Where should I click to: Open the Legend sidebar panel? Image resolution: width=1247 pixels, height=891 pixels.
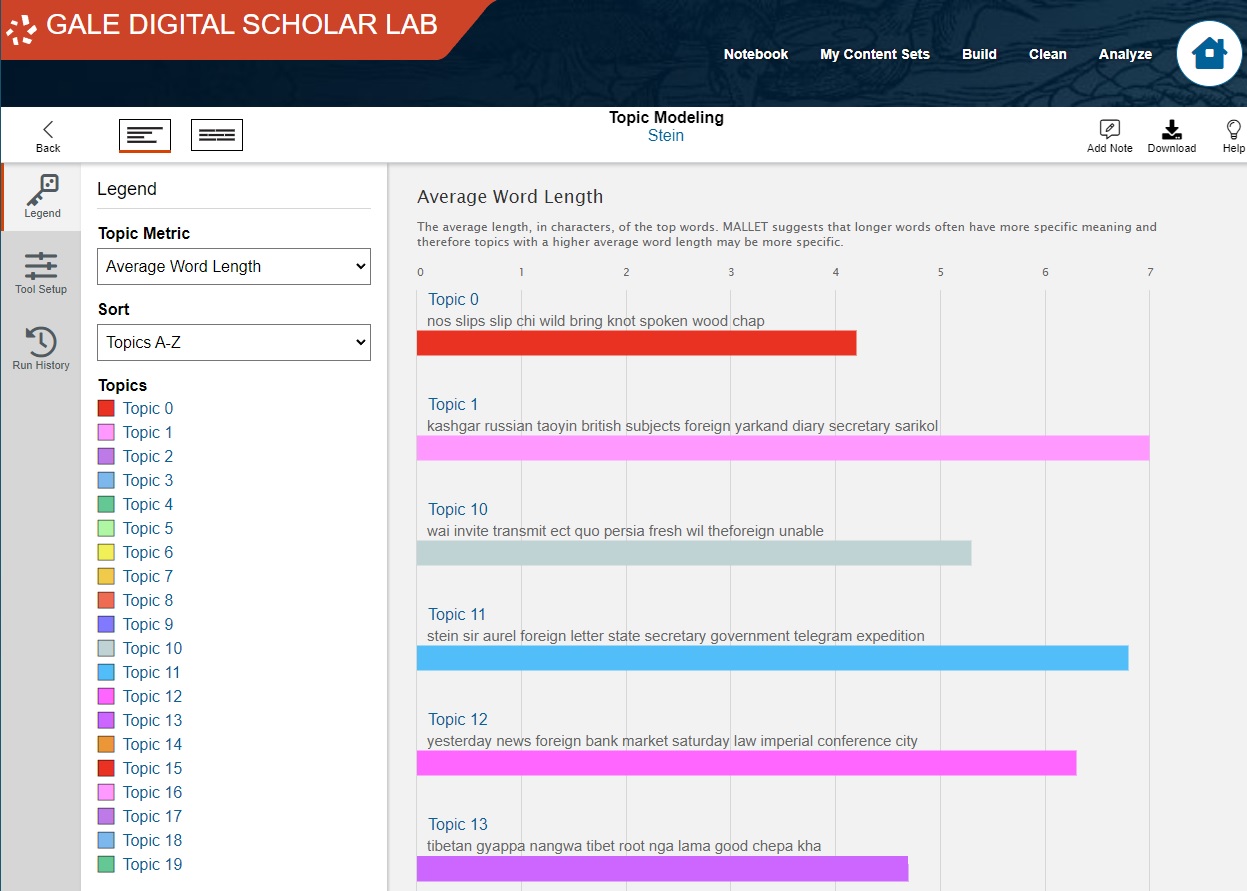coord(42,196)
